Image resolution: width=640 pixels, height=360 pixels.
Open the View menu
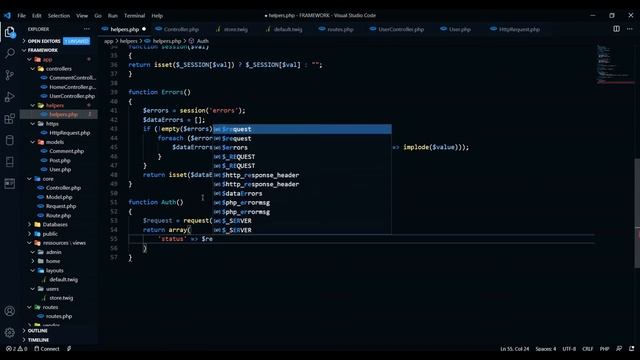pos(82,16)
